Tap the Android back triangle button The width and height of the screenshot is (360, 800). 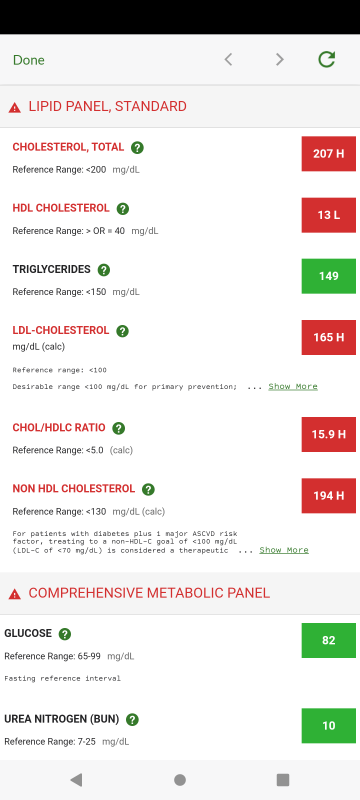76,780
